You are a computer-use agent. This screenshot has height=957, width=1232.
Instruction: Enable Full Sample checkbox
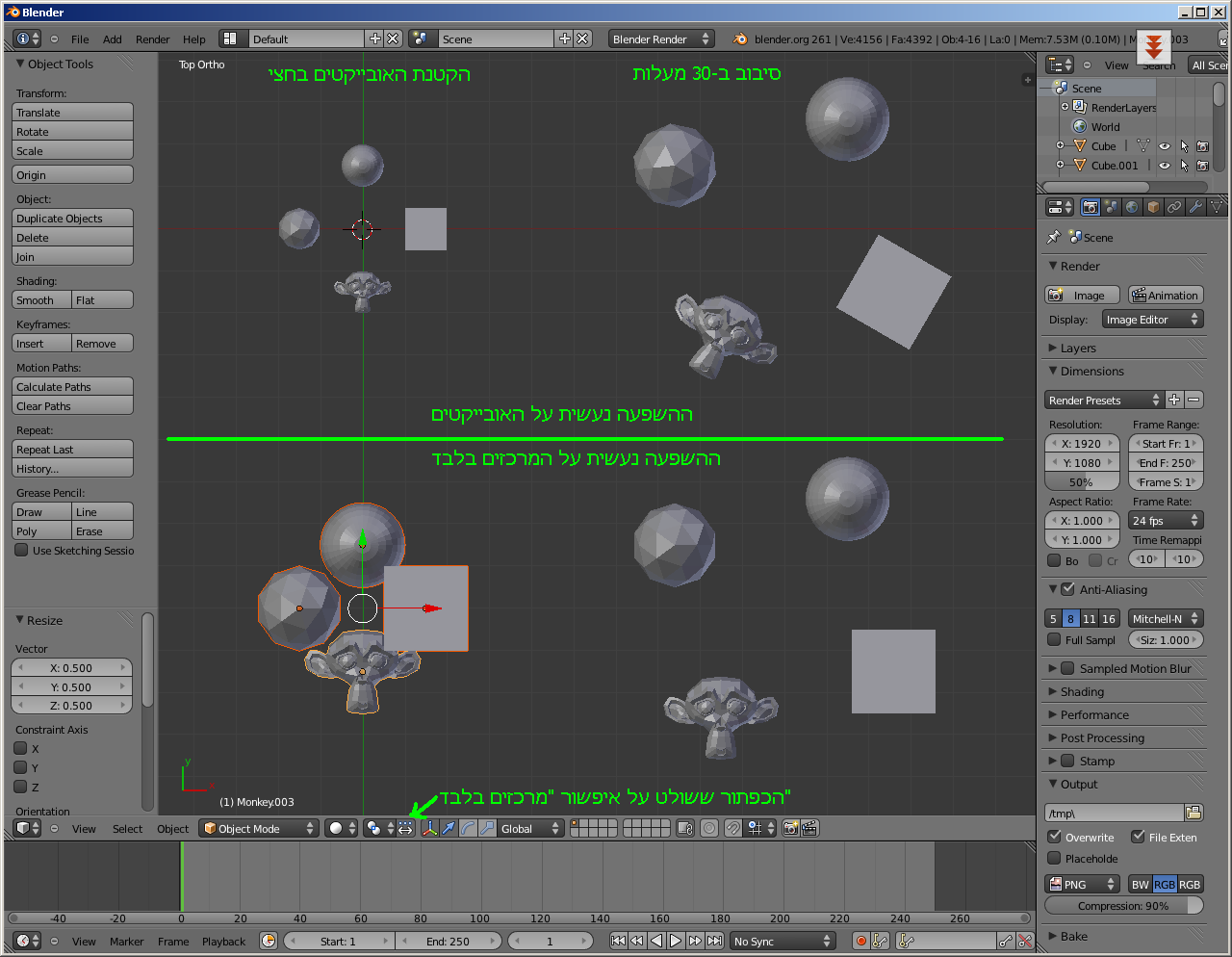1054,639
